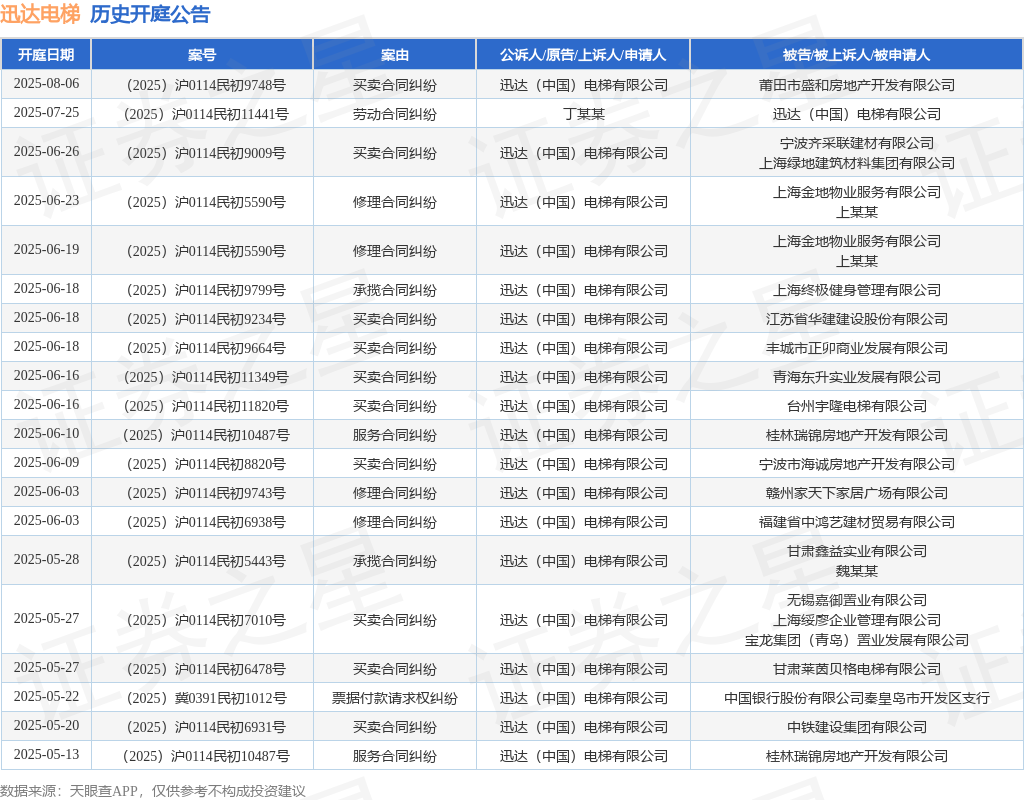This screenshot has height=800, width=1024.
Task: Click the 公诉人/原告/上诉人/申请人 header
Action: pyautogui.click(x=583, y=55)
